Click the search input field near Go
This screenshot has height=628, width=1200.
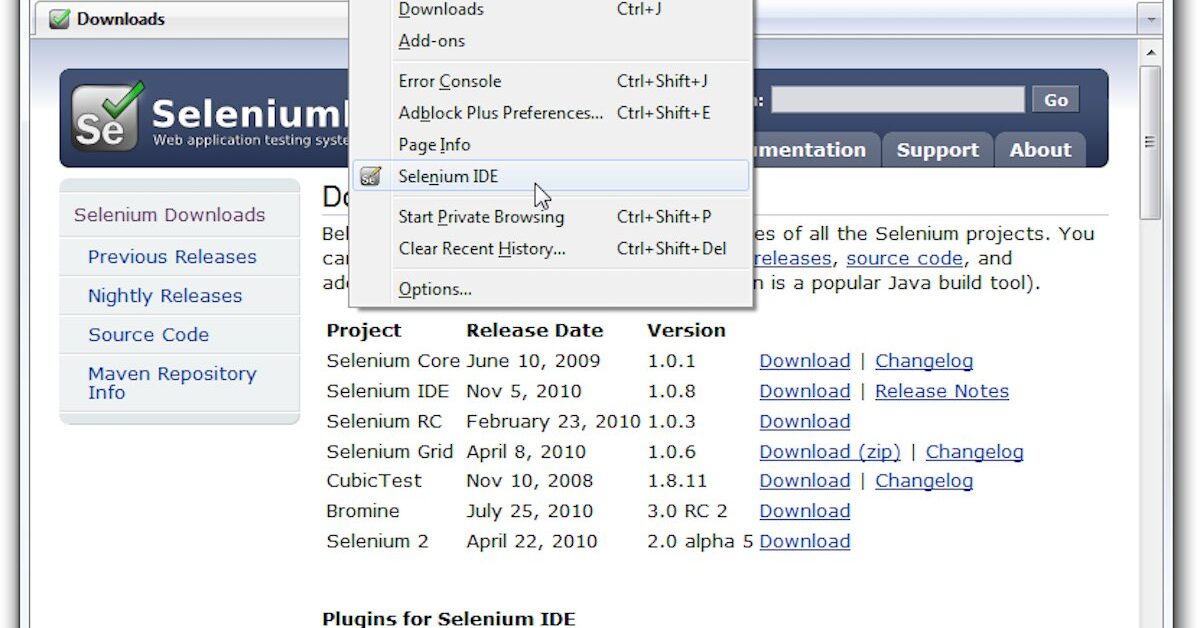click(x=898, y=98)
